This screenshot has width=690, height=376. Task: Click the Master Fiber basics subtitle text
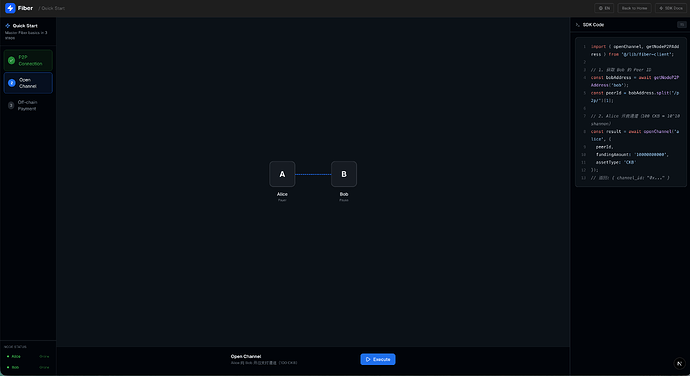(26, 35)
